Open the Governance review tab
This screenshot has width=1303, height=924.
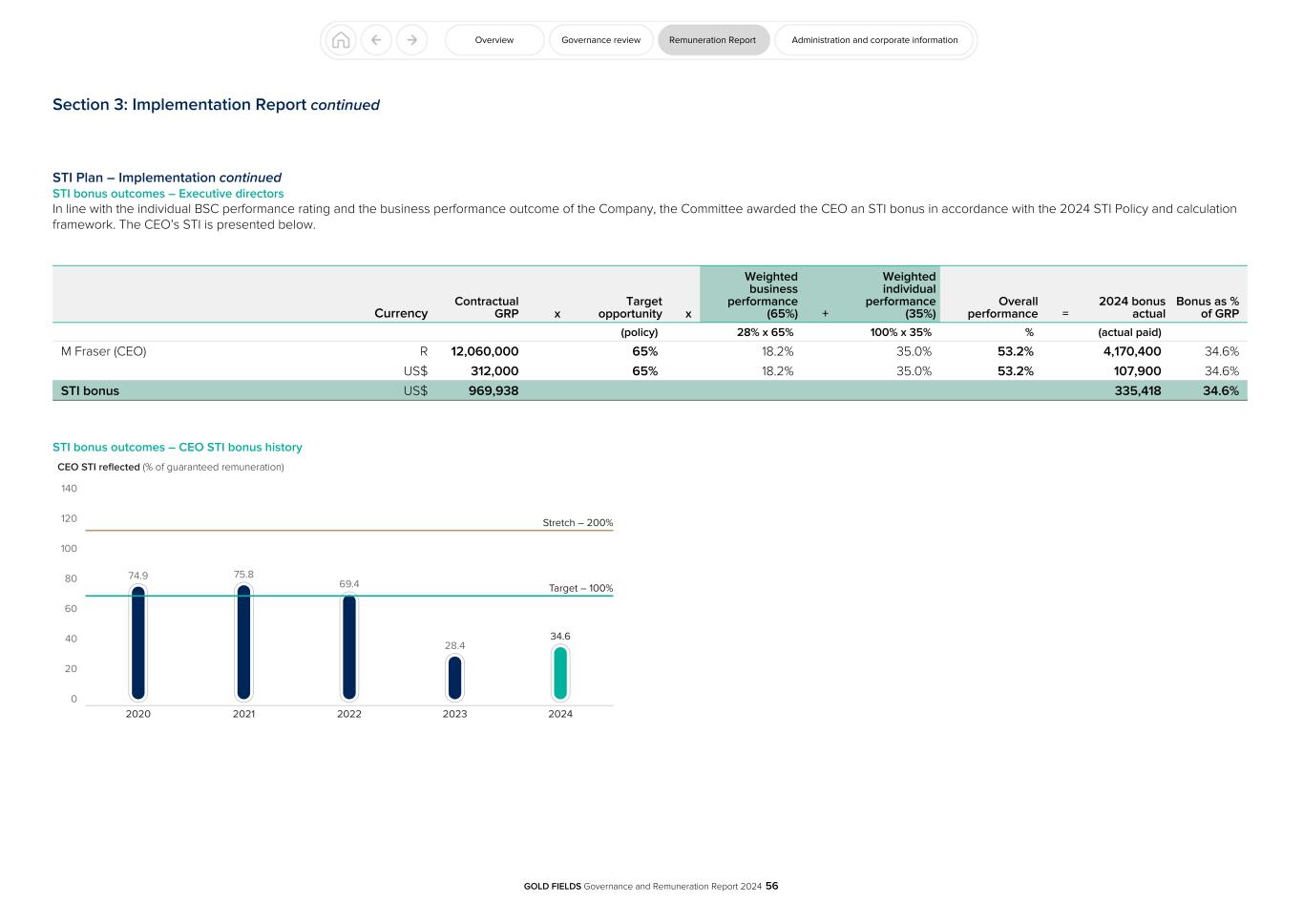600,40
